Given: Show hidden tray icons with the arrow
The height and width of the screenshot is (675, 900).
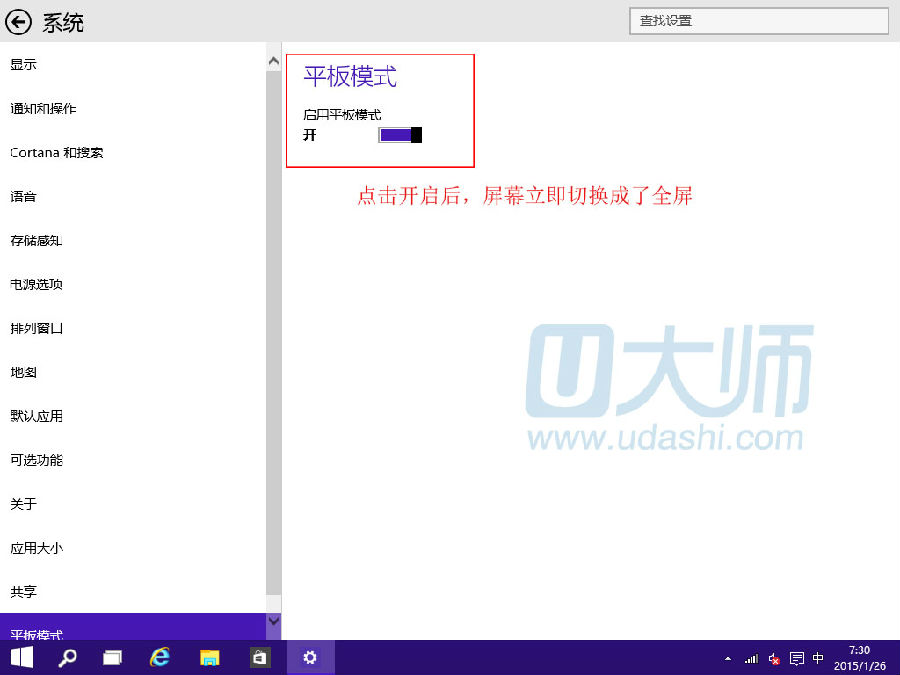Looking at the screenshot, I should point(727,658).
